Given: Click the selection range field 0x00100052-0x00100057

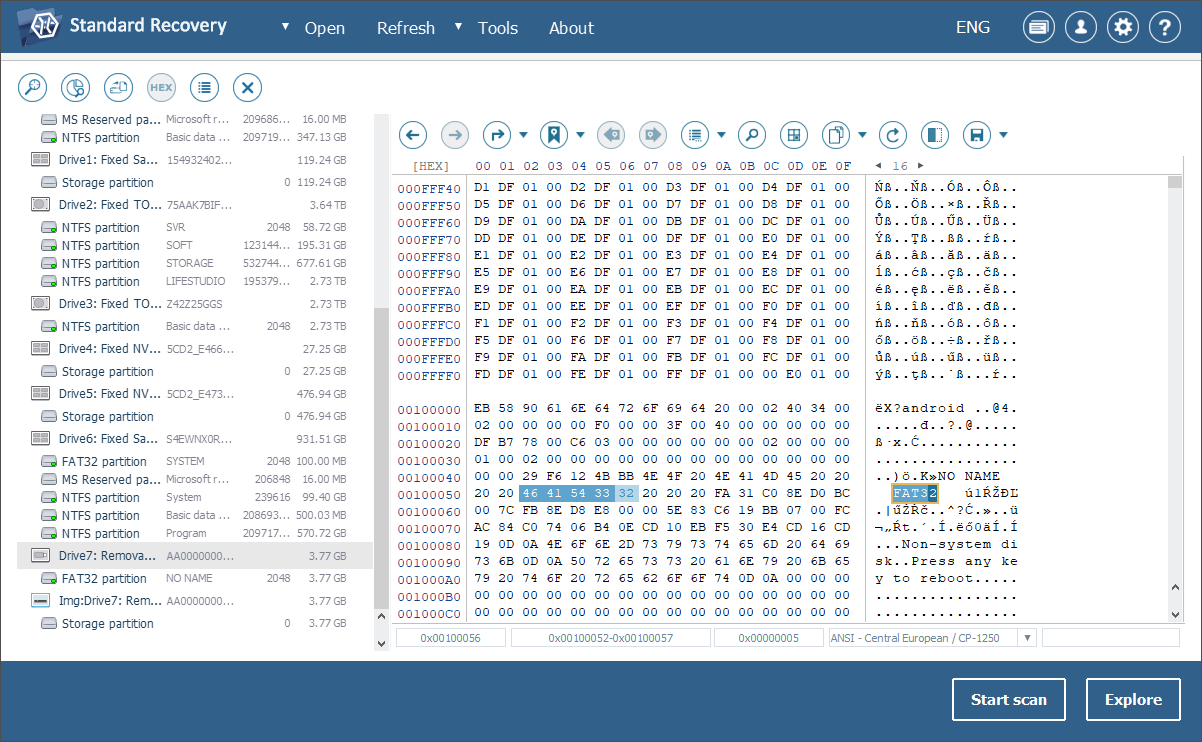Looking at the screenshot, I should click(x=609, y=638).
